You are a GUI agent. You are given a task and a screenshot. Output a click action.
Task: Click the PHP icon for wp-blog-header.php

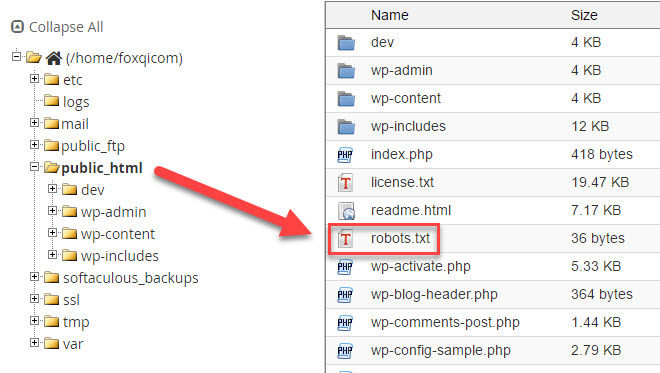pyautogui.click(x=345, y=295)
